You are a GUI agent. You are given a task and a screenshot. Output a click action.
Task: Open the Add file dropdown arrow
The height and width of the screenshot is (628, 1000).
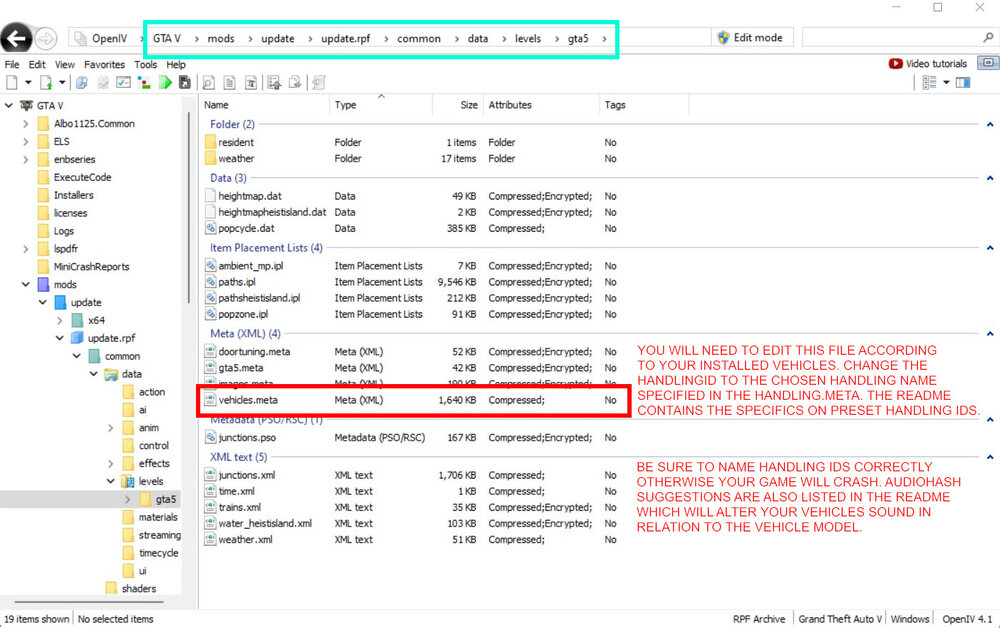click(x=62, y=82)
